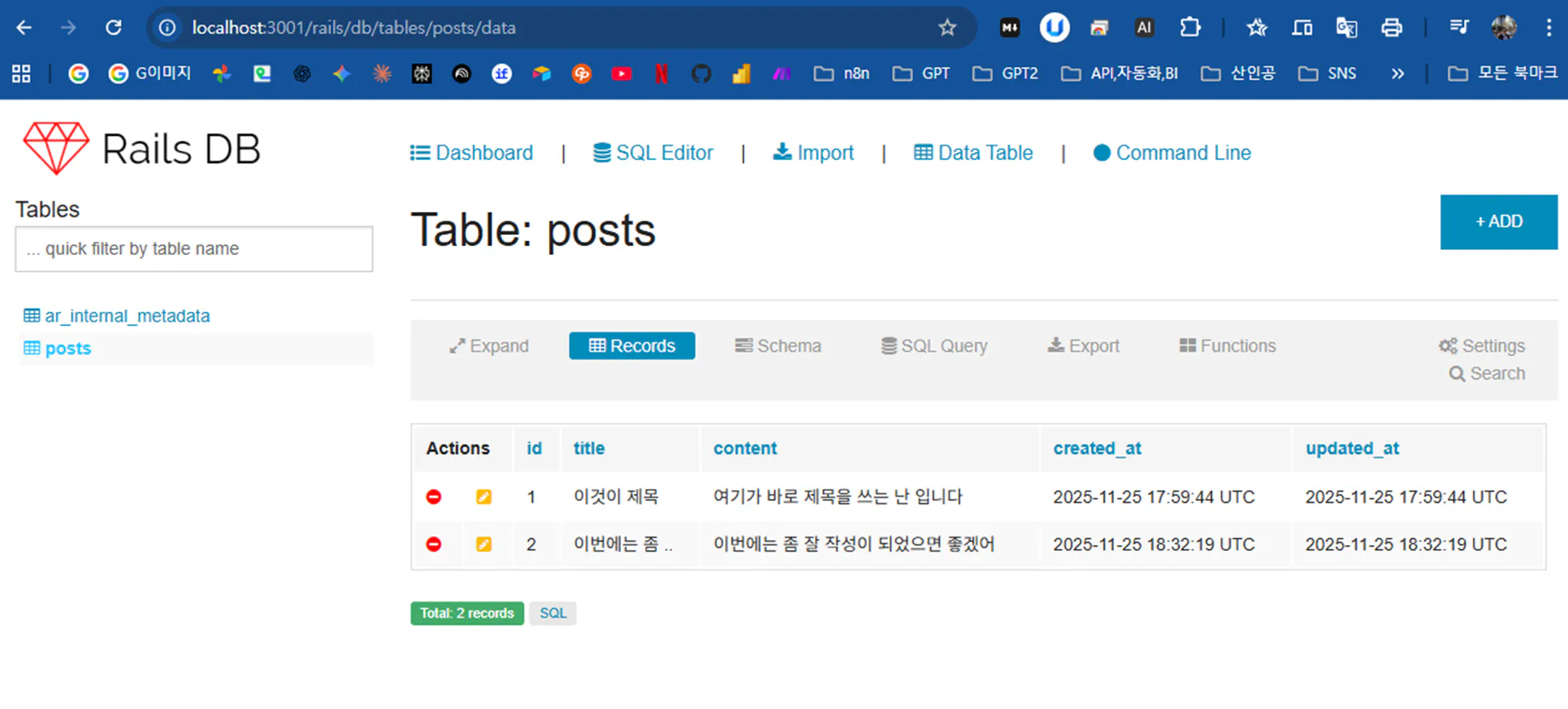This screenshot has width=1568, height=709.
Task: Open the translate extension icon
Action: click(1347, 28)
